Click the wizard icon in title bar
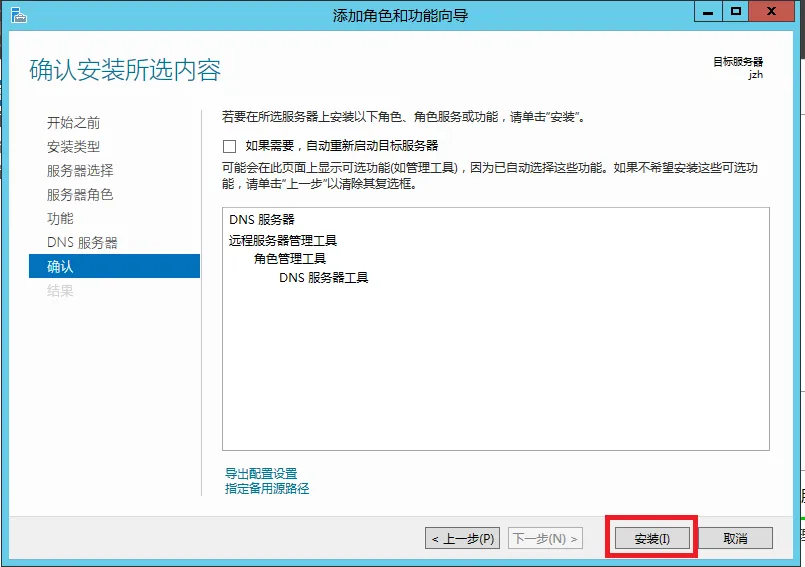805x567 pixels. [18, 15]
